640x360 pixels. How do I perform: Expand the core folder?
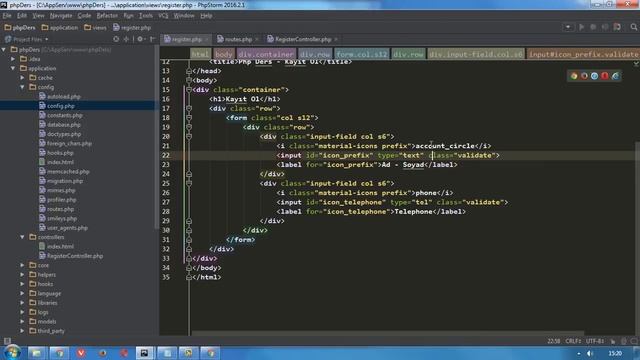pos(22,265)
